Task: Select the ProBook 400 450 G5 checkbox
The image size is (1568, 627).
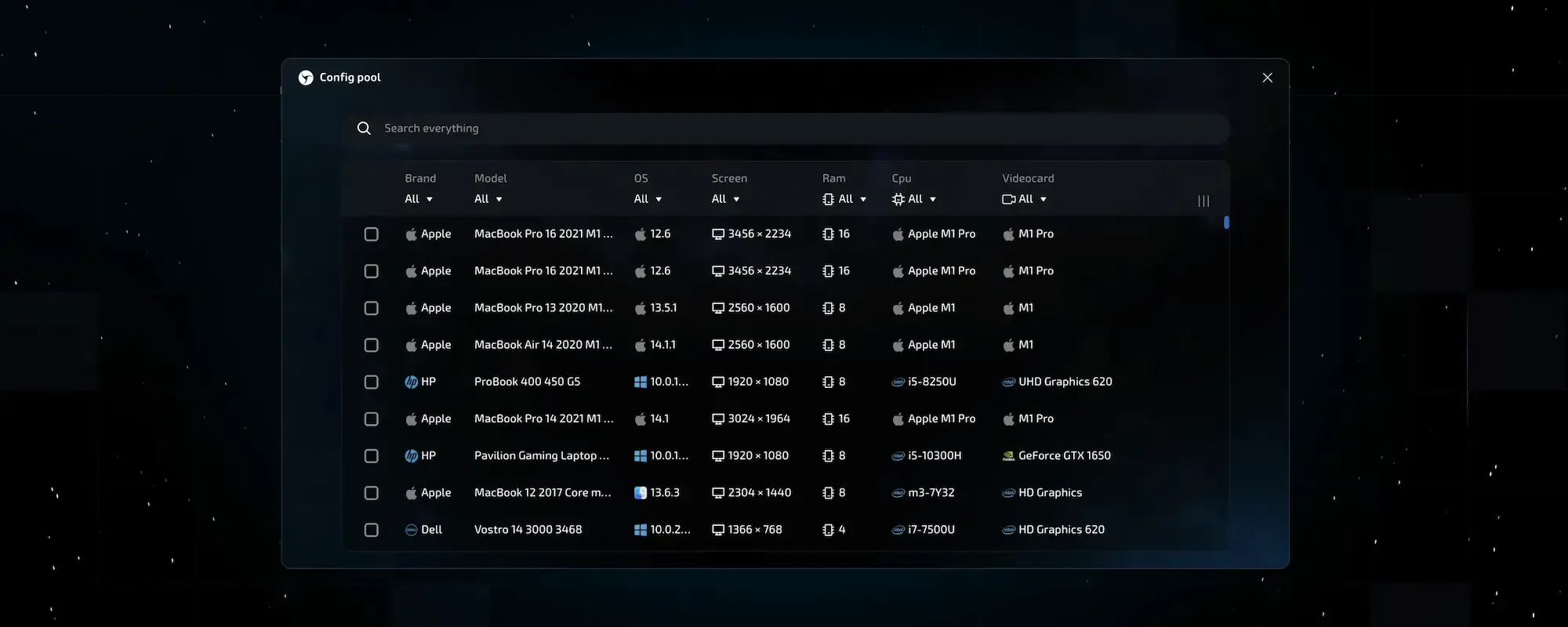Action: tap(372, 382)
